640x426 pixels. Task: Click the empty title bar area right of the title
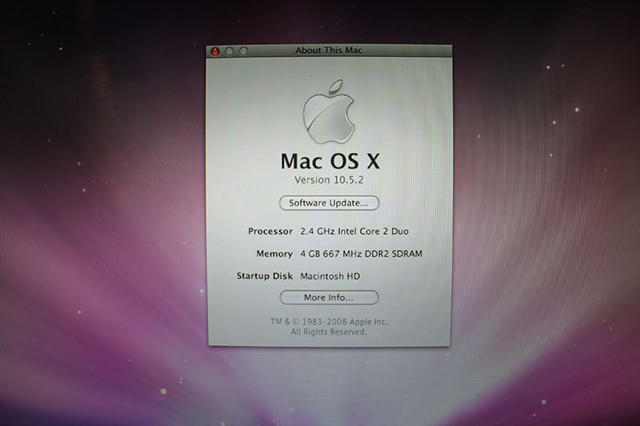pos(410,51)
